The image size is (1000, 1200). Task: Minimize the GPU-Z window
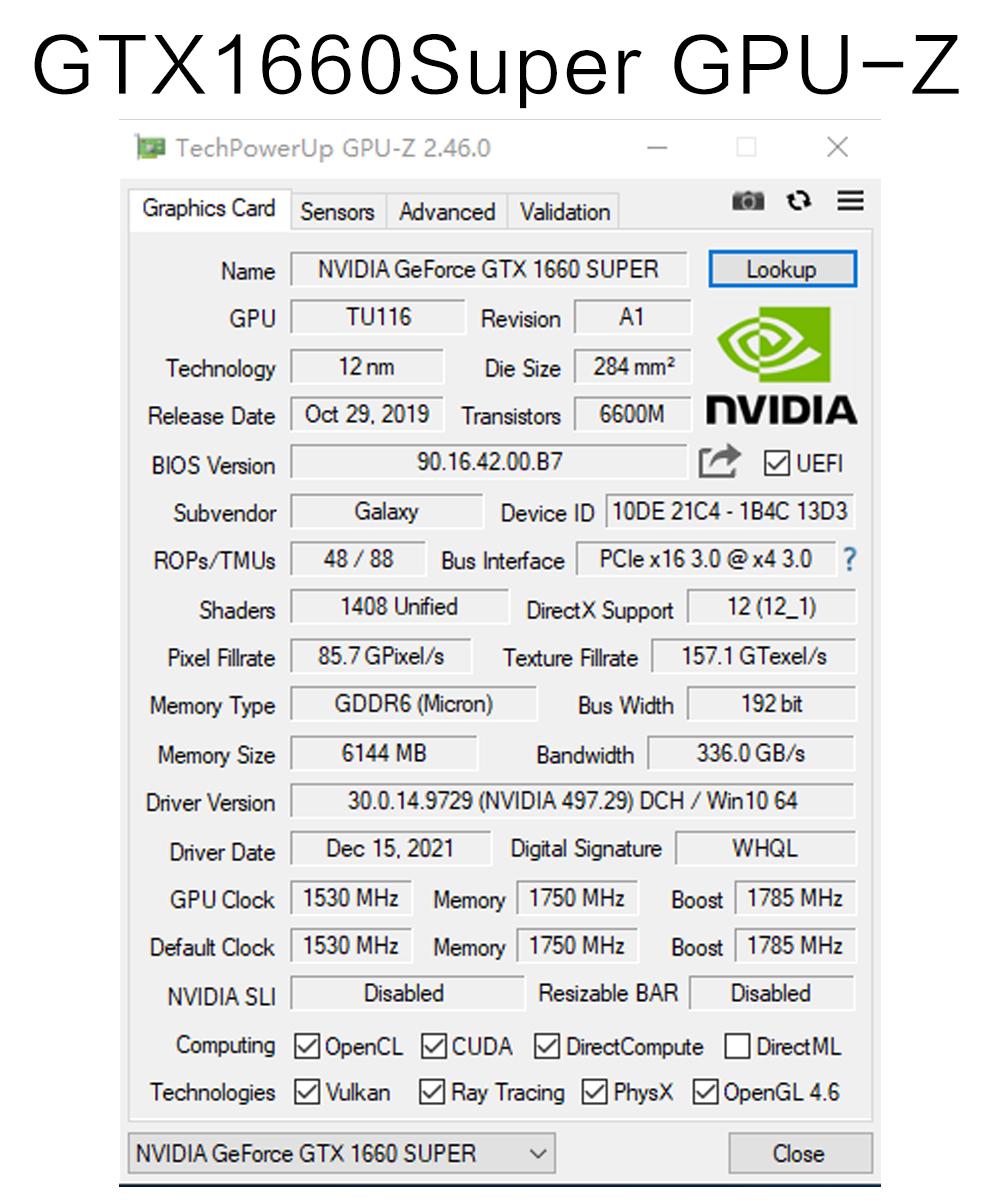coord(657,148)
